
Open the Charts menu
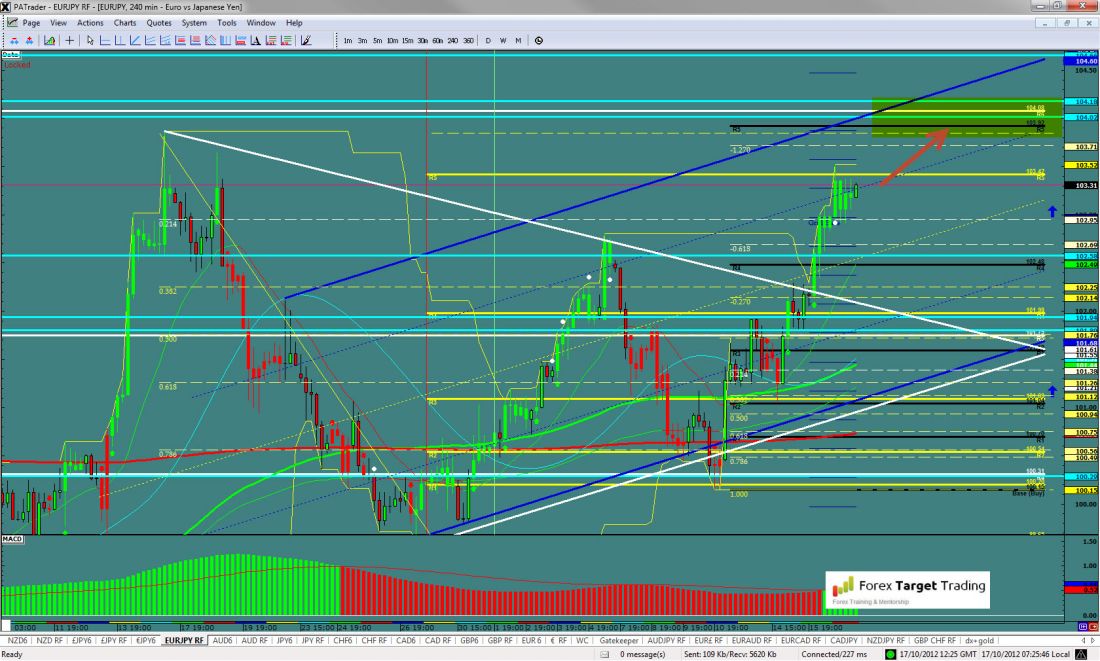[x=125, y=22]
